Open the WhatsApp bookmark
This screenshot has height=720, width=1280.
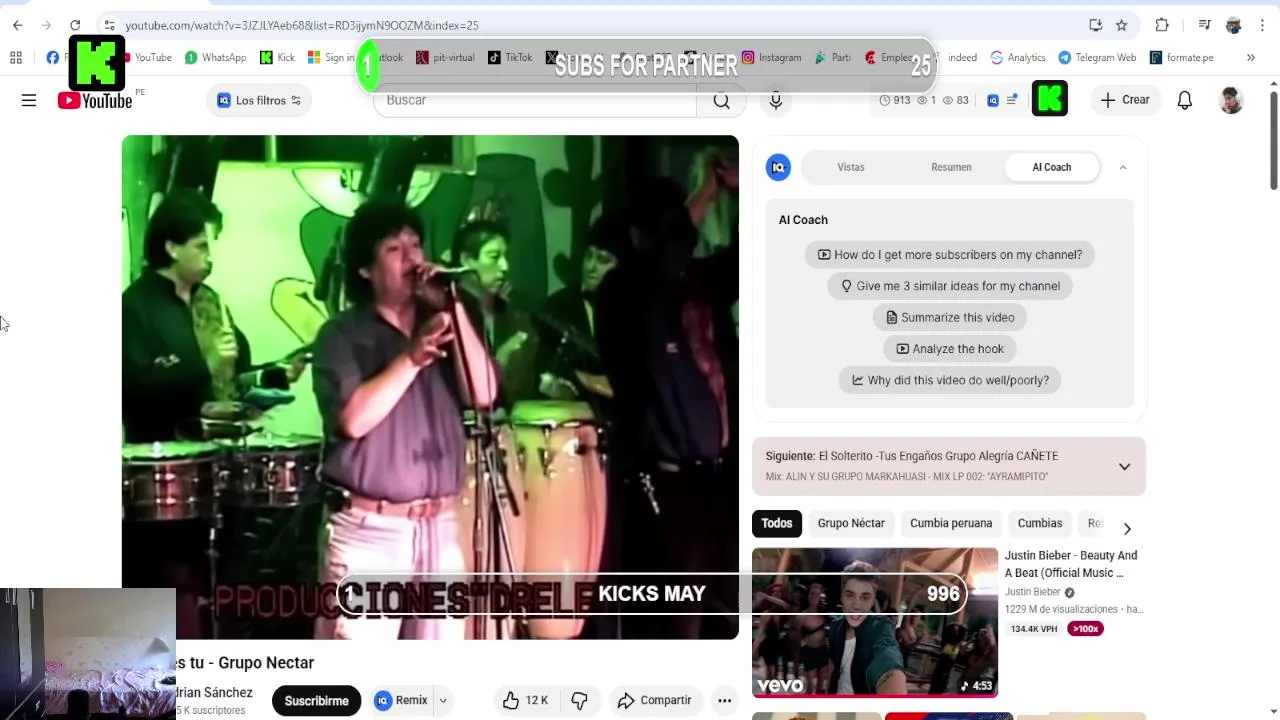pos(215,58)
